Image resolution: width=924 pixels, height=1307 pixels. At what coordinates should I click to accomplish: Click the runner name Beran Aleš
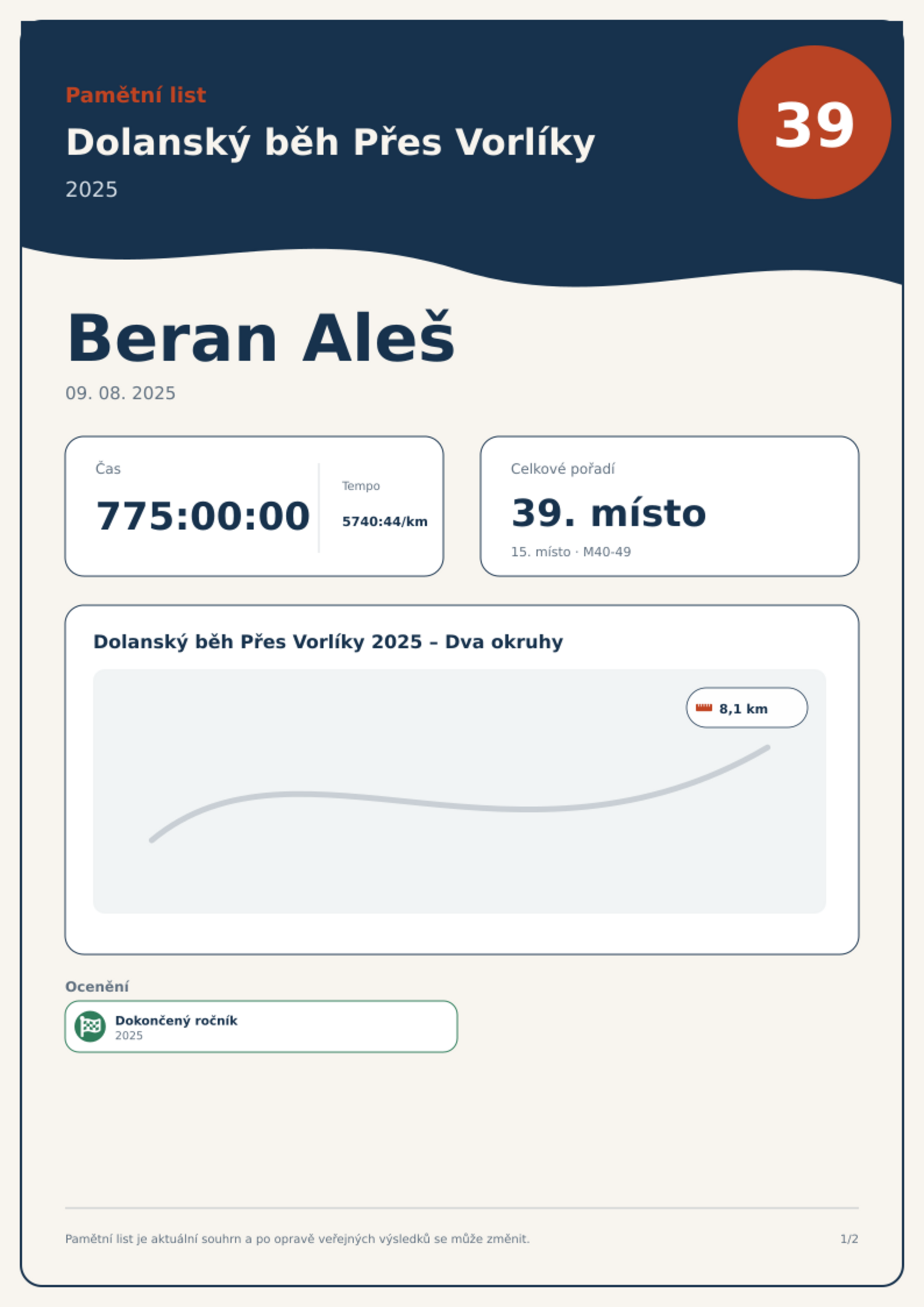pos(261,338)
